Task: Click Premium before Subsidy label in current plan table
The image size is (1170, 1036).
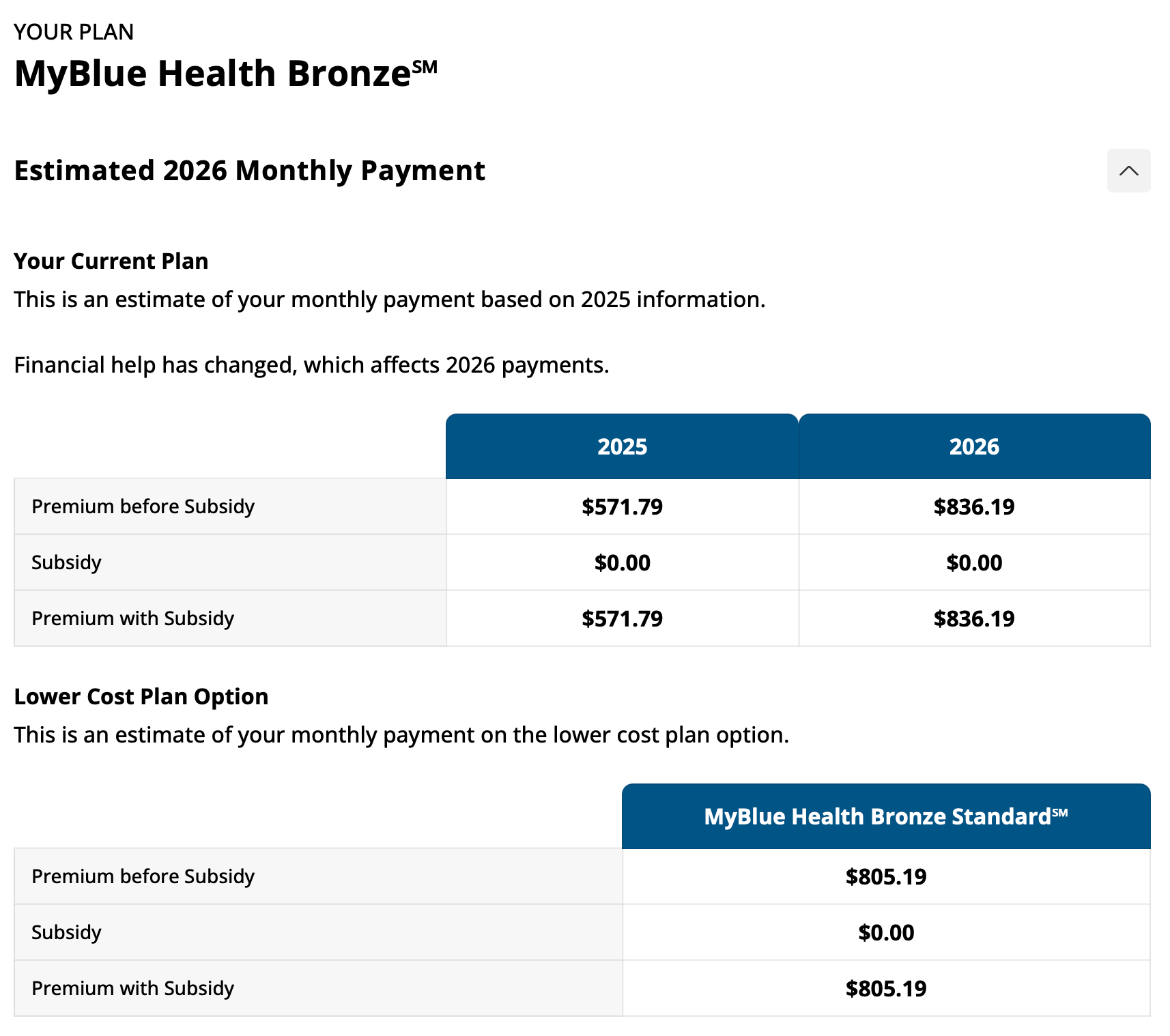Action: [x=143, y=507]
